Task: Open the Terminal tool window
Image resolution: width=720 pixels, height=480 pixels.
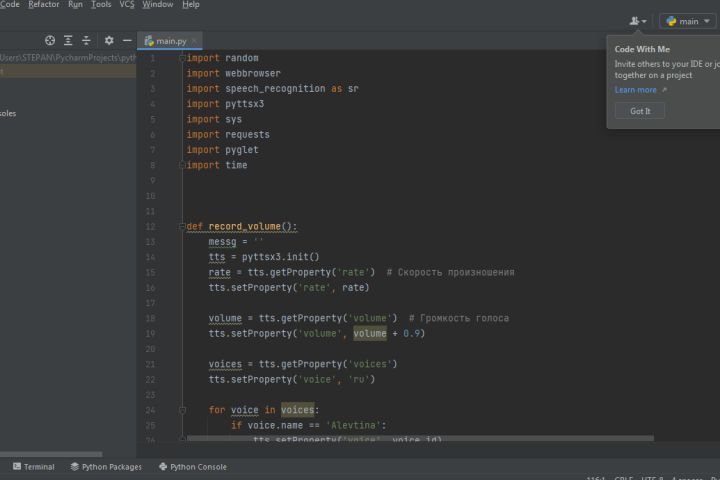Action: pos(34,467)
